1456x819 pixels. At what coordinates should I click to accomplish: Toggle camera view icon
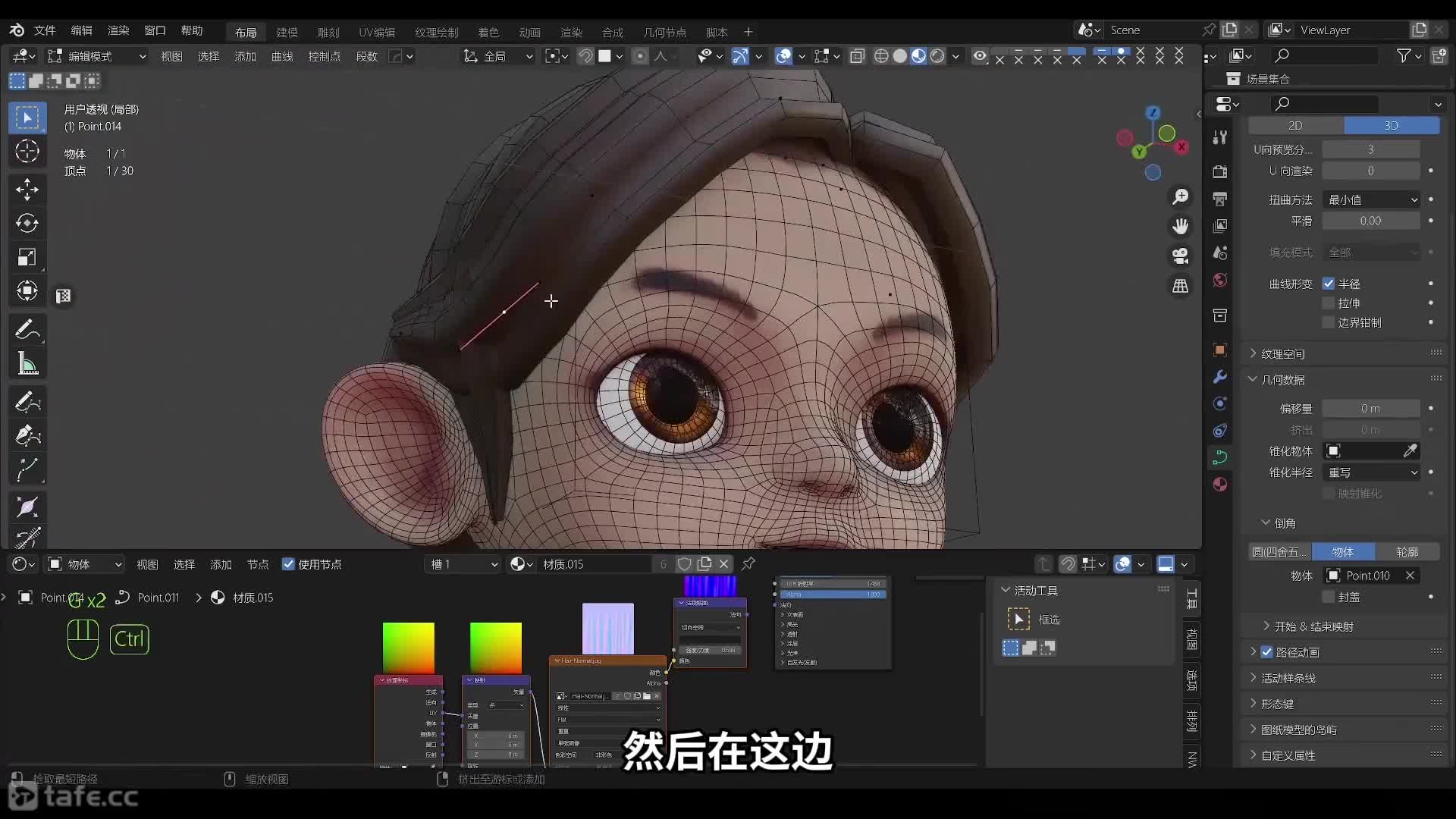1181,256
